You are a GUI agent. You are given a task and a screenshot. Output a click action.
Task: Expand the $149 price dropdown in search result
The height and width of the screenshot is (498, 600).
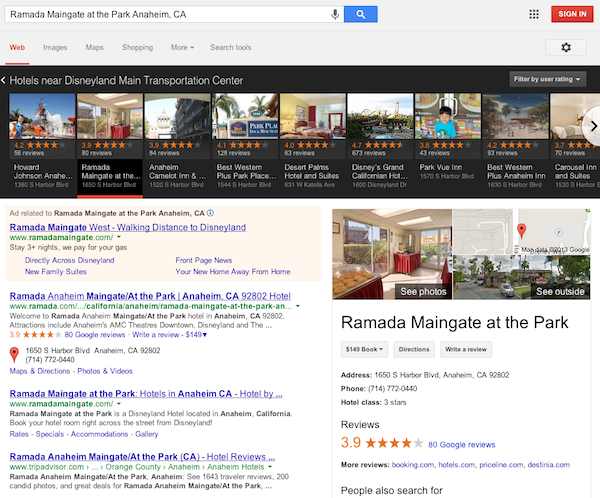coord(196,335)
